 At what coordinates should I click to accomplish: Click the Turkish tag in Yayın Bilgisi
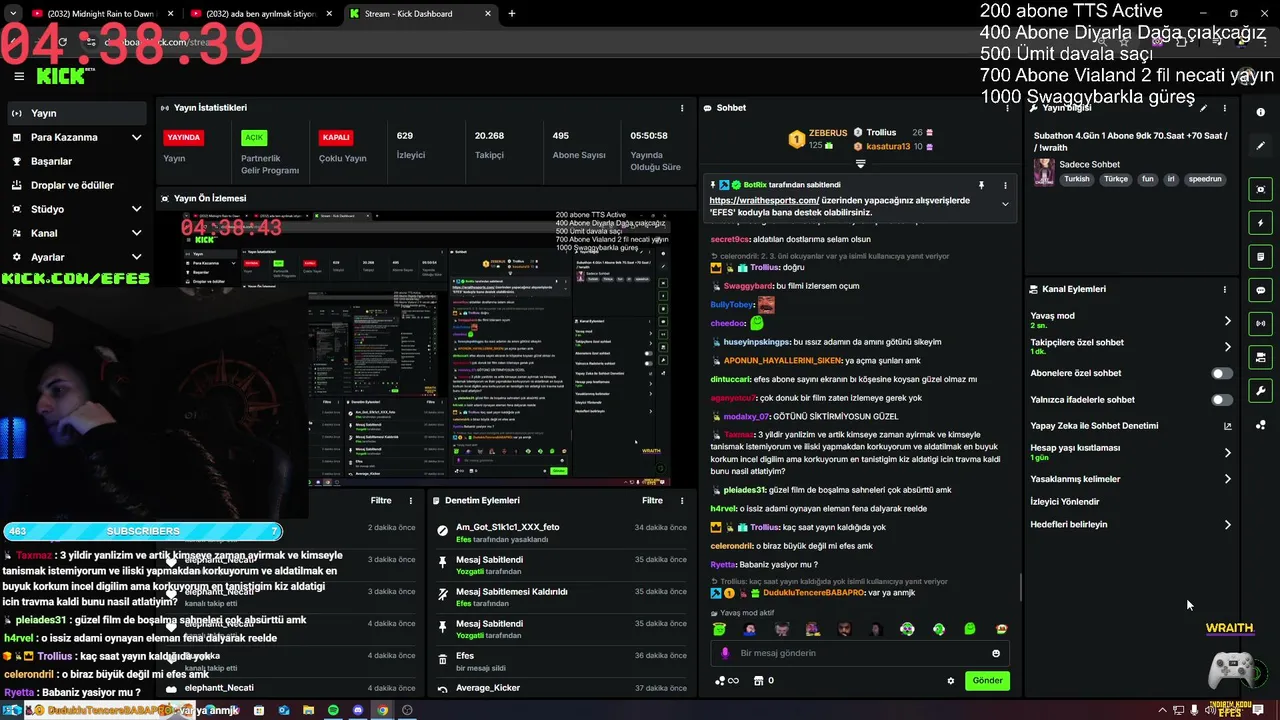(1077, 179)
